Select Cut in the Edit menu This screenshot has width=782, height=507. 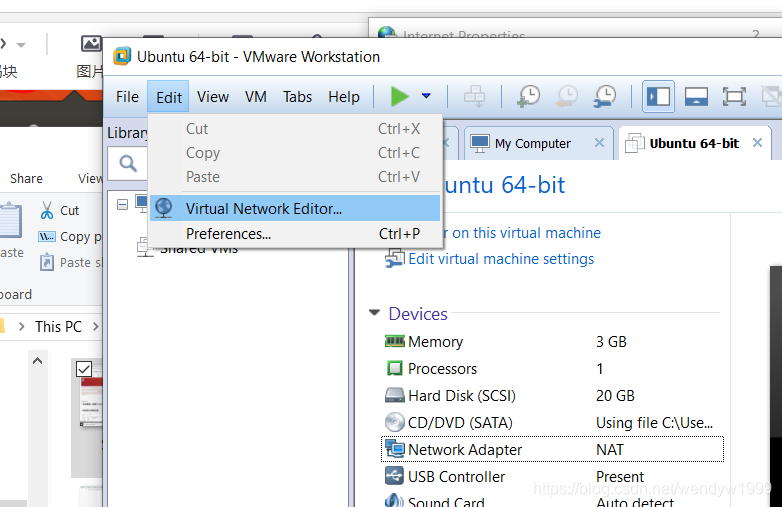click(295, 129)
